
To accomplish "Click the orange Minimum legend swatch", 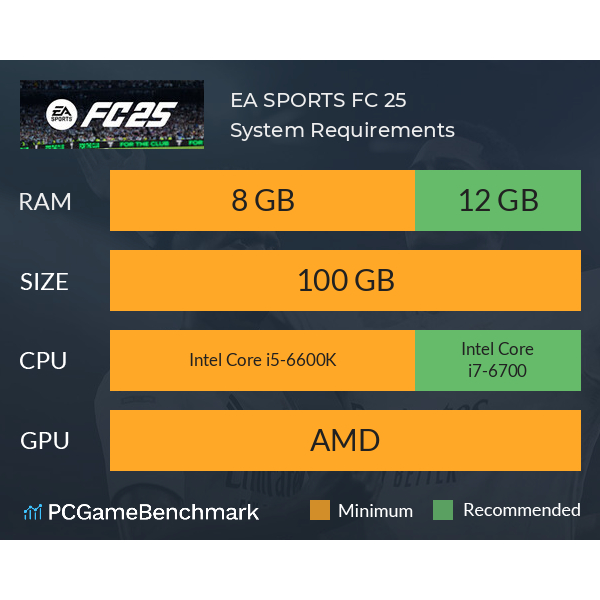I will pyautogui.click(x=320, y=510).
